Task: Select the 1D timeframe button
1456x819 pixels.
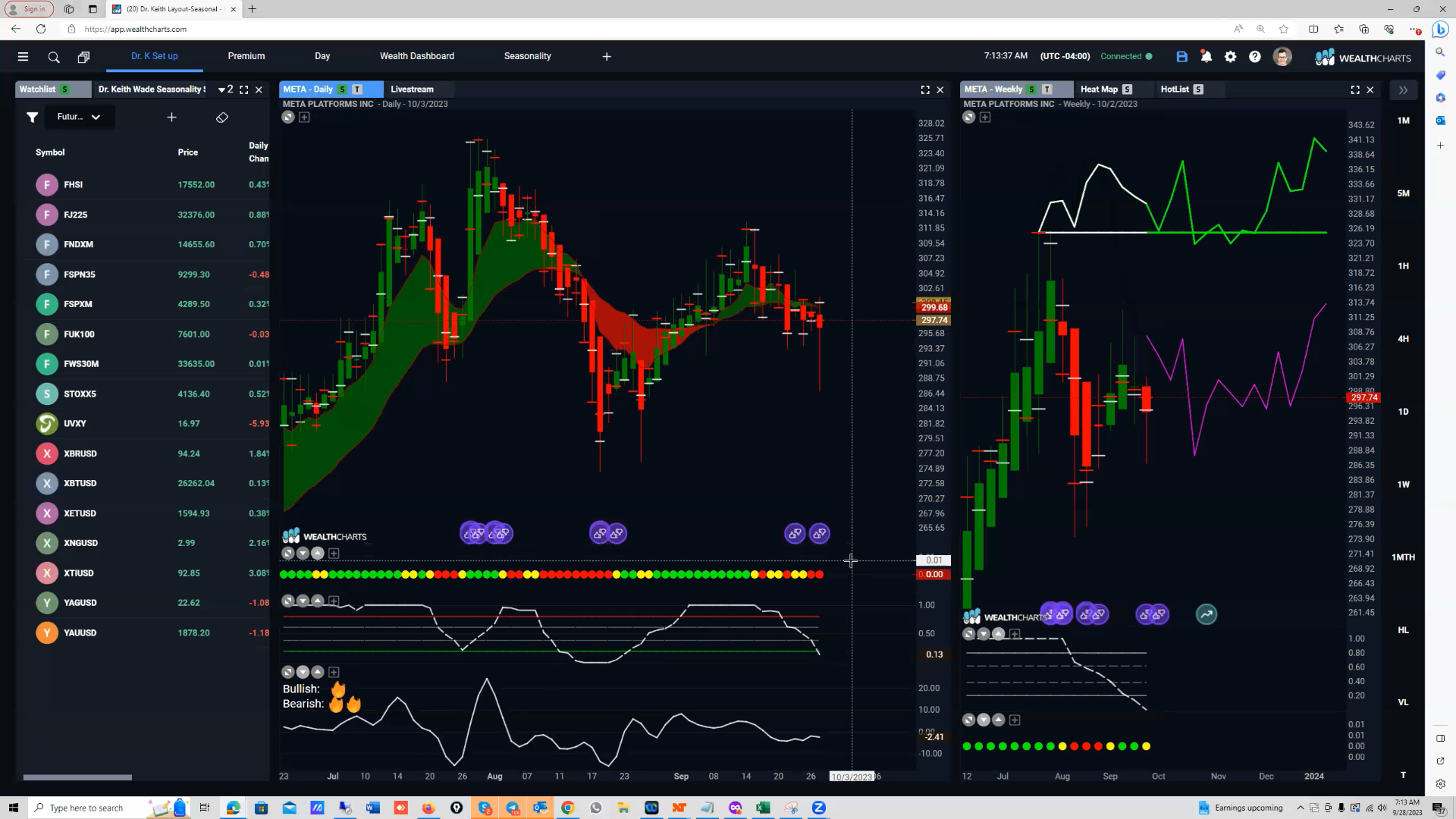Action: tap(1403, 412)
